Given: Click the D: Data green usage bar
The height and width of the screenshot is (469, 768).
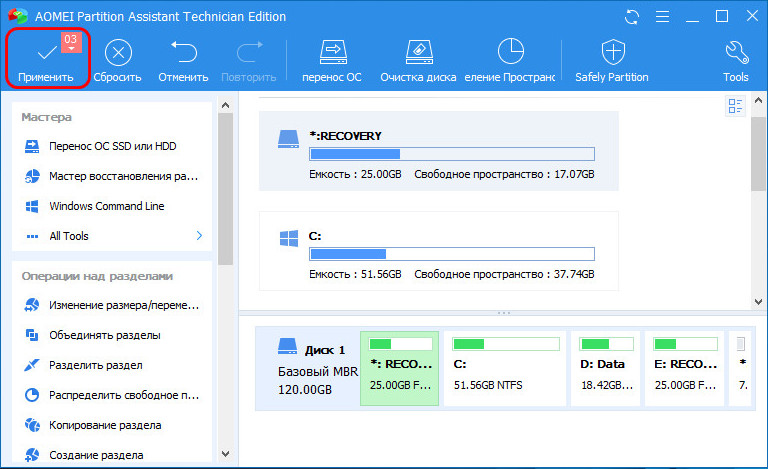Looking at the screenshot, I should tap(606, 344).
